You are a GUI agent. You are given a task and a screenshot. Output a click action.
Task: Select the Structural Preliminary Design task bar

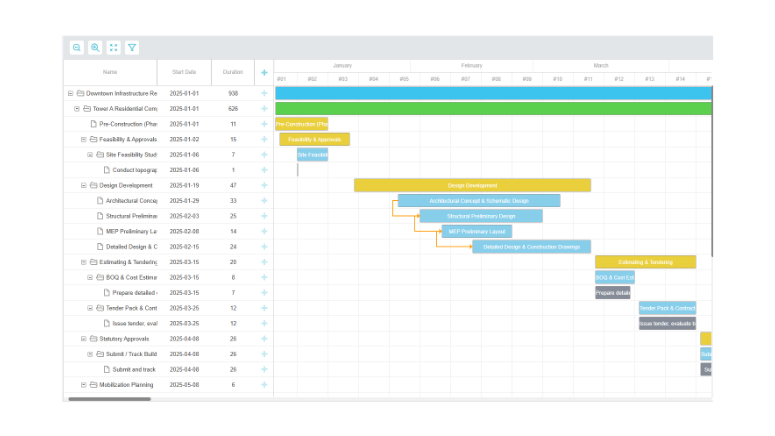tap(480, 216)
